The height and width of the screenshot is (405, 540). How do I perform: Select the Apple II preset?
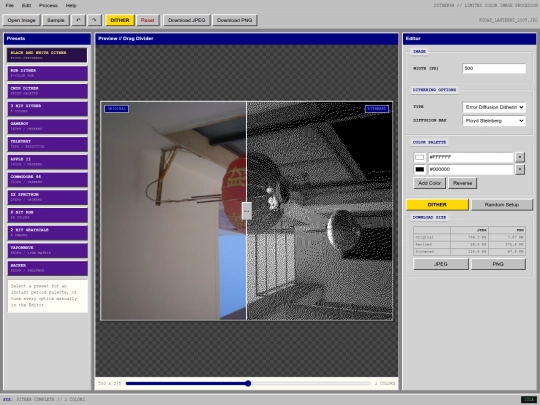click(48, 162)
